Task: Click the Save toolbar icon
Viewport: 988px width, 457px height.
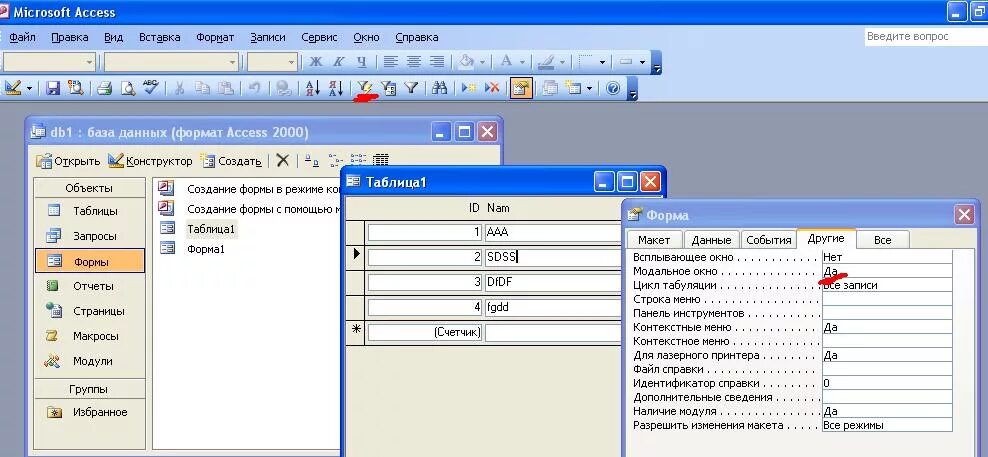Action: click(53, 88)
